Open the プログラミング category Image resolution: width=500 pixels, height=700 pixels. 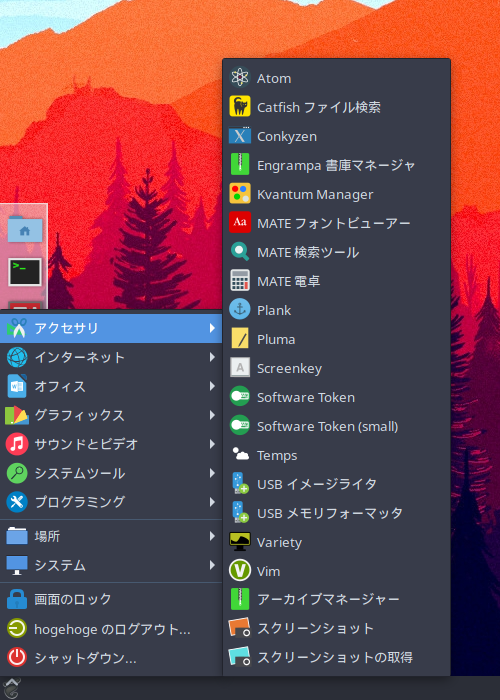point(111,502)
